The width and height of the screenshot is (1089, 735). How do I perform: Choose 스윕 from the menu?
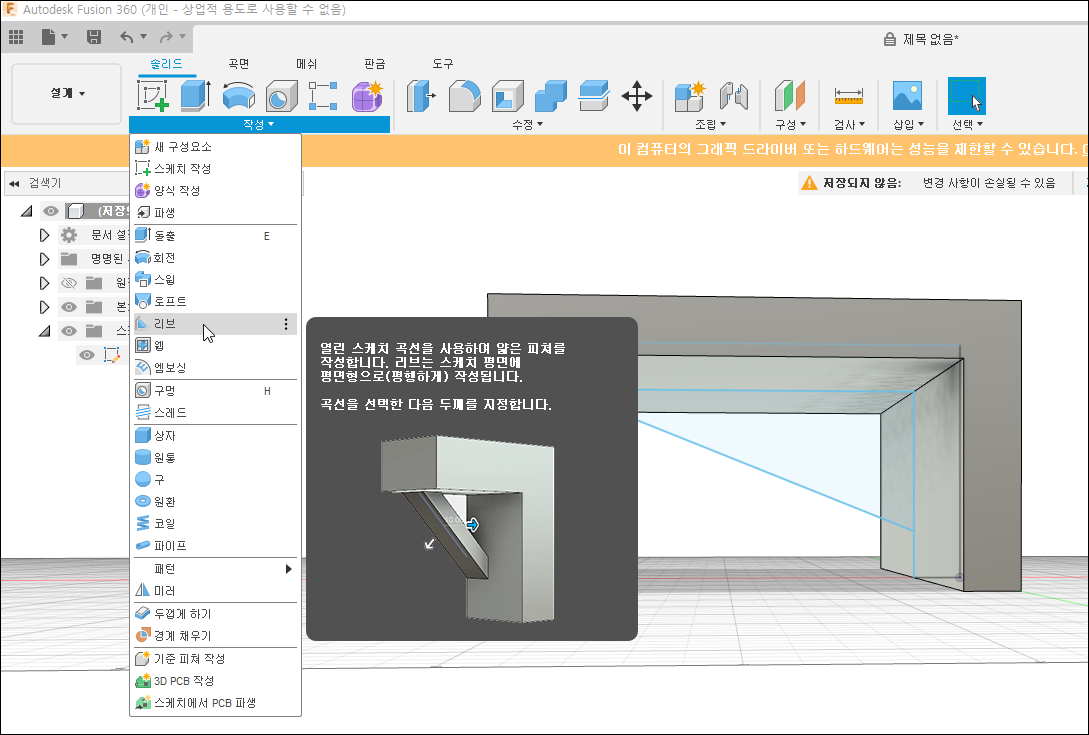pyautogui.click(x=215, y=280)
